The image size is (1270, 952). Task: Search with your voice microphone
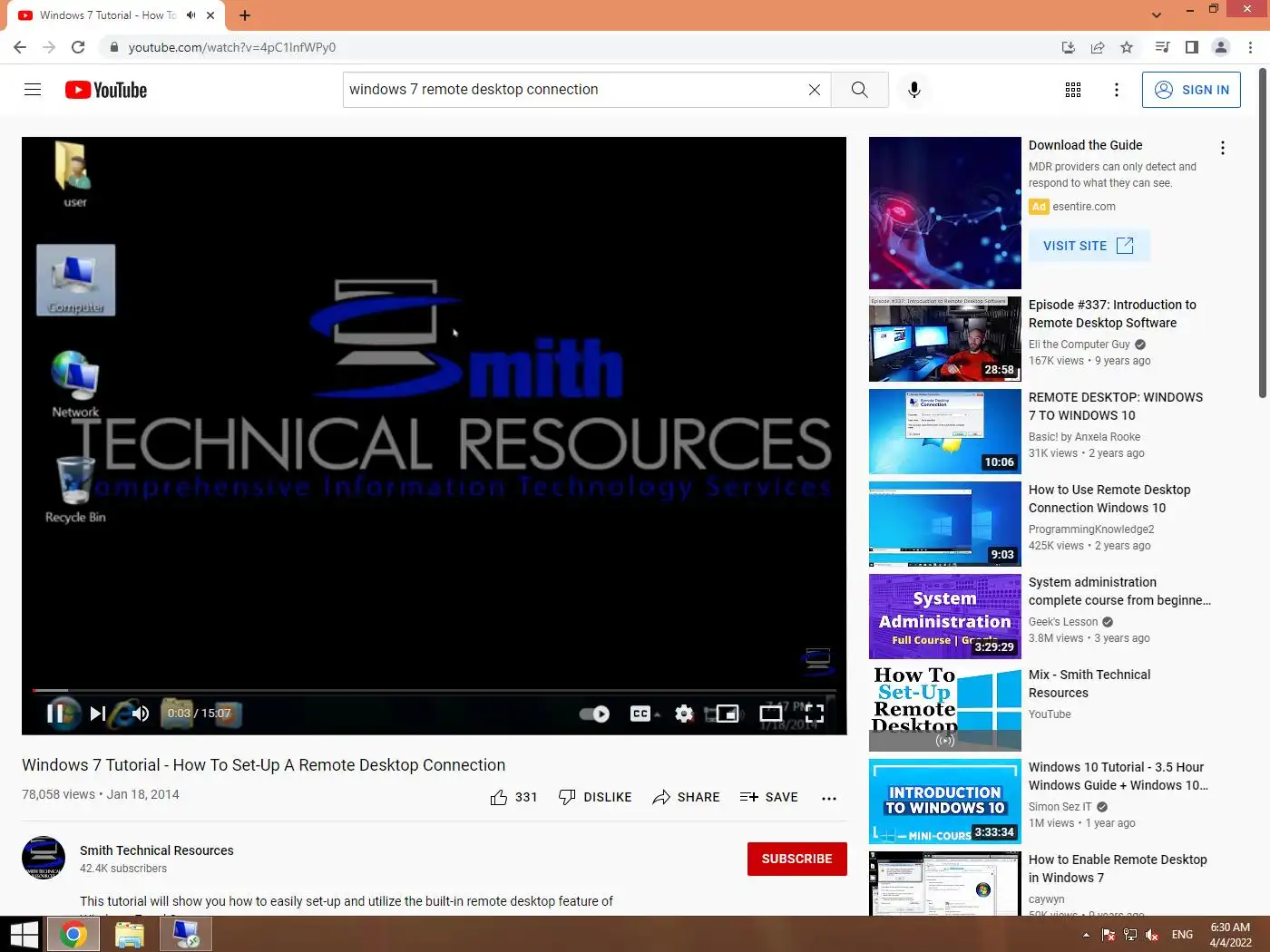click(x=914, y=90)
